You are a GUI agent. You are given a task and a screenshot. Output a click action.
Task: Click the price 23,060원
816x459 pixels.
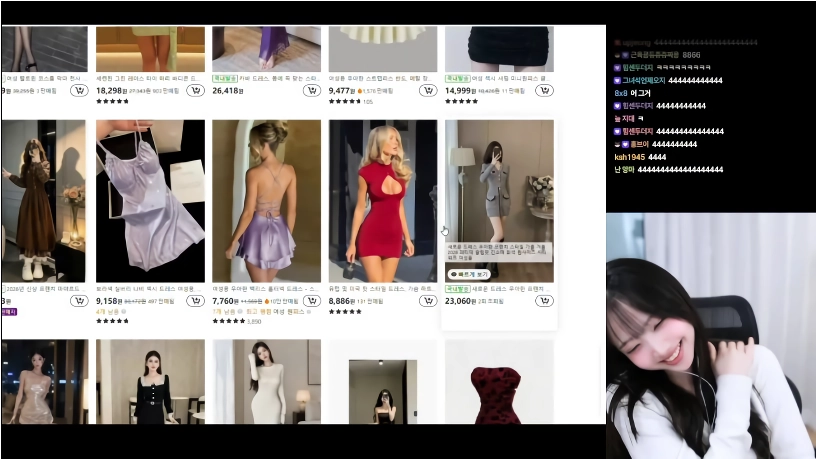pyautogui.click(x=460, y=301)
